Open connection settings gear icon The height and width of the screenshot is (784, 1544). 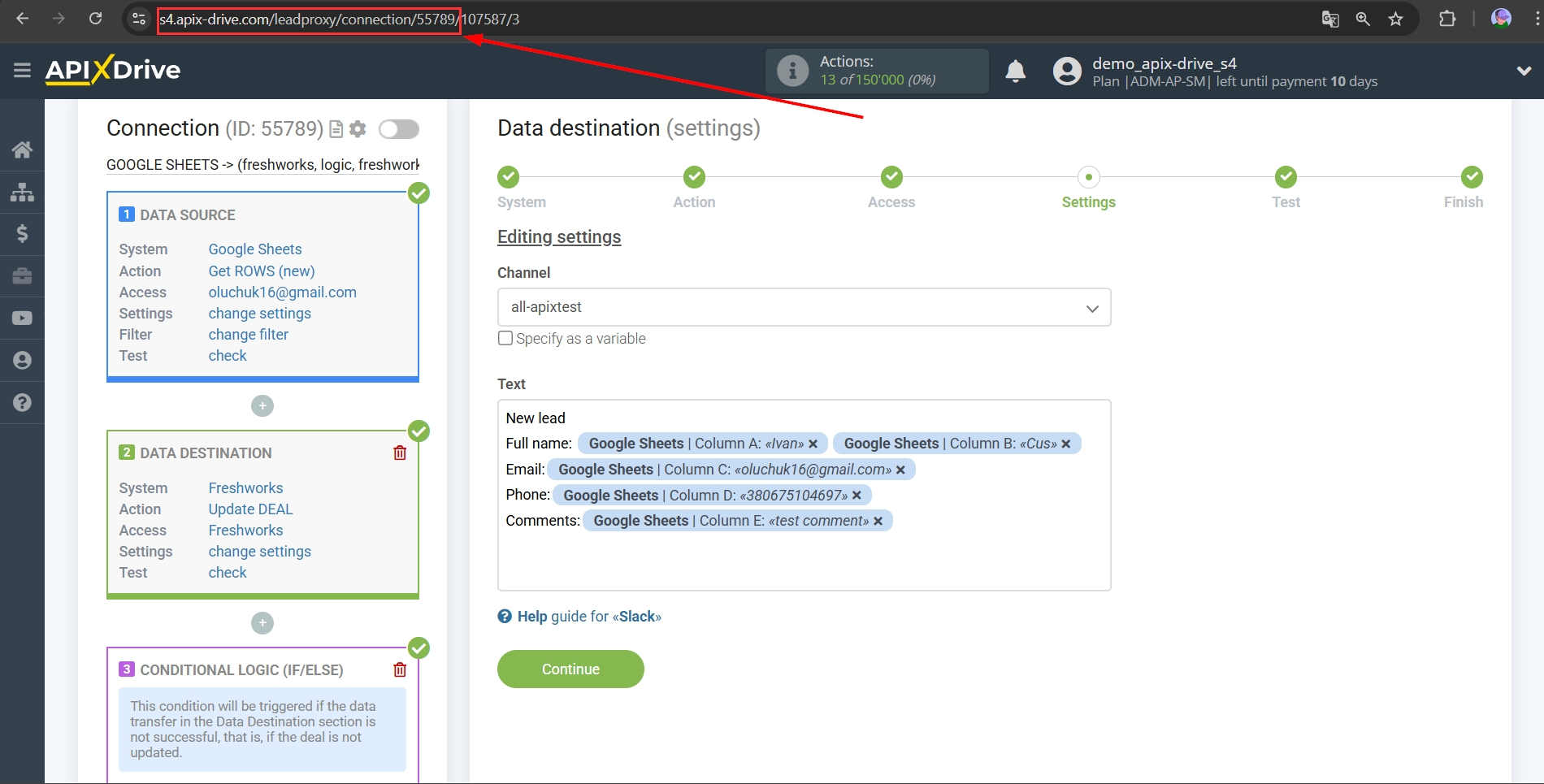point(358,129)
